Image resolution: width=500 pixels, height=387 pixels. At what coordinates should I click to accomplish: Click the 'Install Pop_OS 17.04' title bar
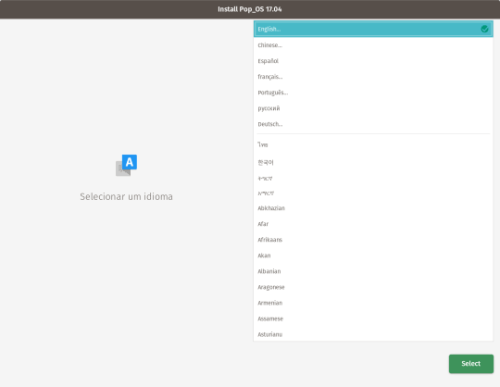click(x=250, y=9)
